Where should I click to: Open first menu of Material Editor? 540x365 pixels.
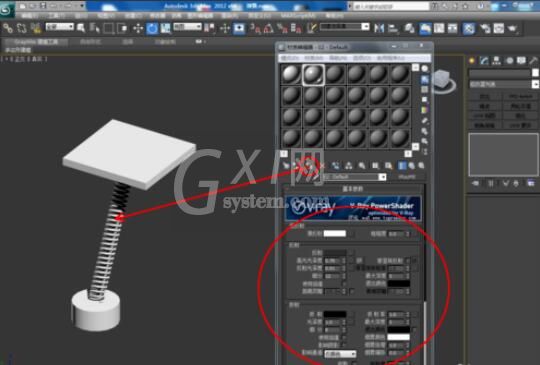tap(289, 58)
